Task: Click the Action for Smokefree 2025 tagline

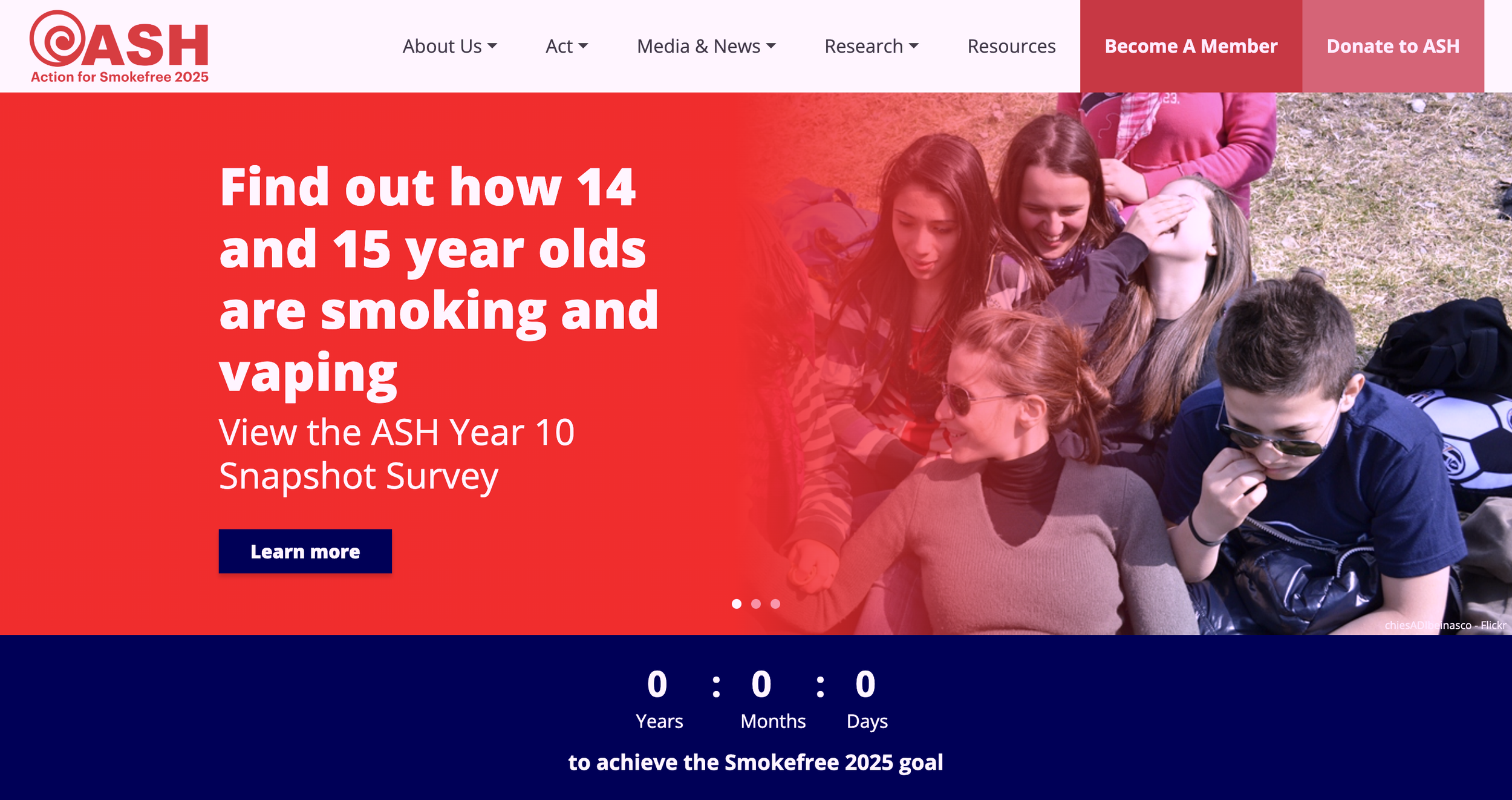Action: pyautogui.click(x=120, y=77)
